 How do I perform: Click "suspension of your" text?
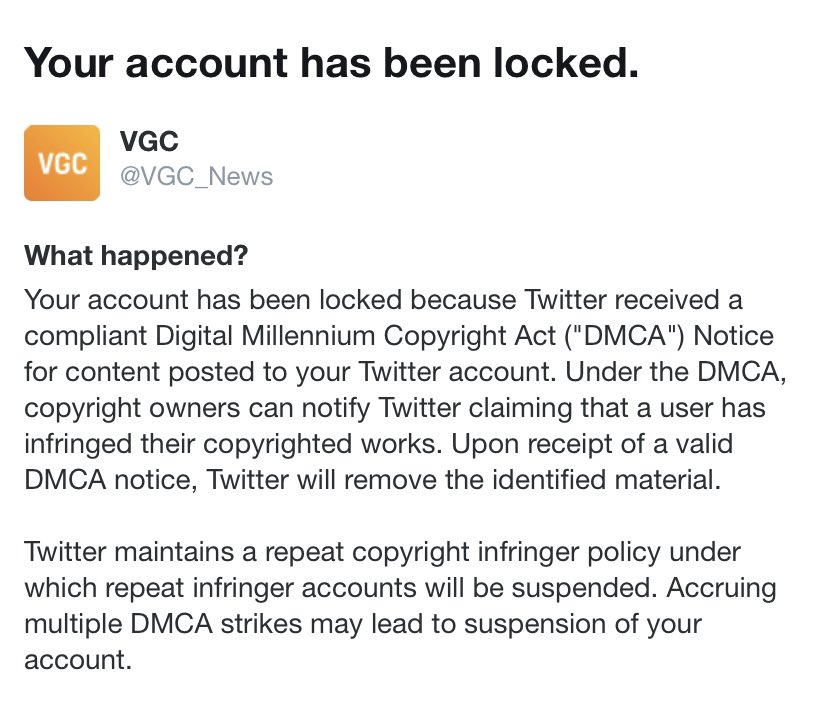click(x=582, y=624)
